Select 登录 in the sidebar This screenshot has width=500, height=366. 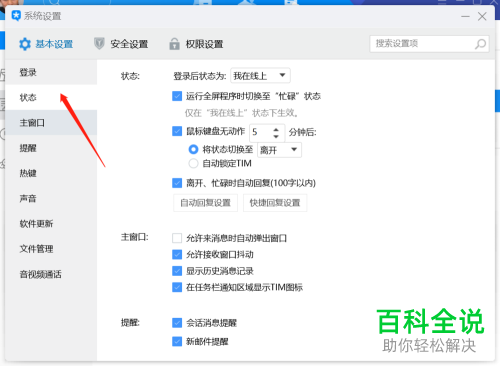click(x=51, y=72)
